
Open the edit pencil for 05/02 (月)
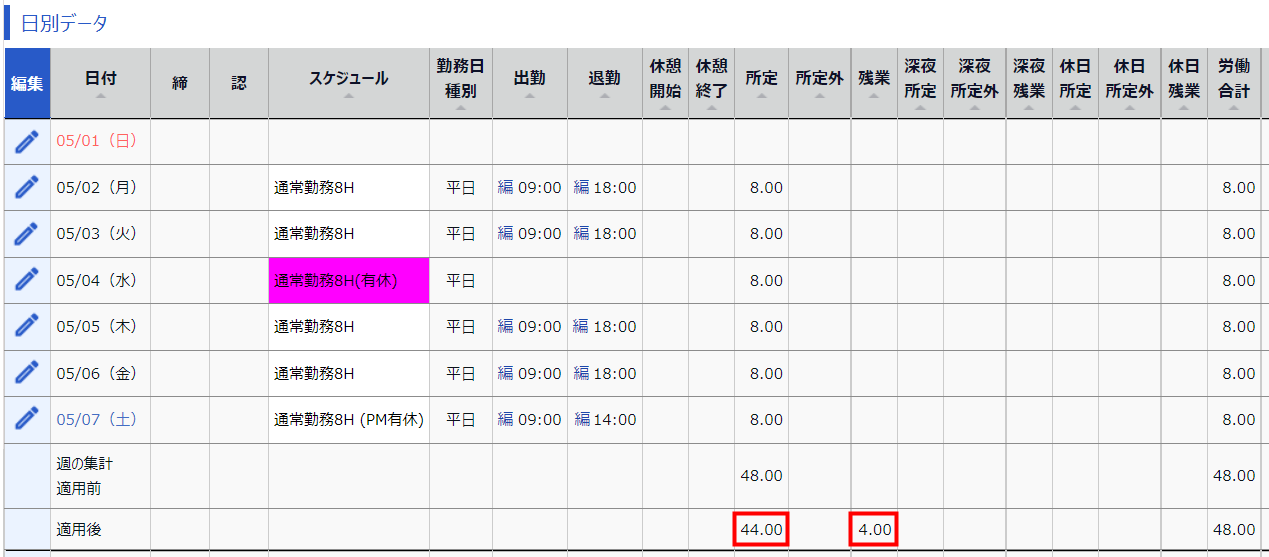click(26, 187)
